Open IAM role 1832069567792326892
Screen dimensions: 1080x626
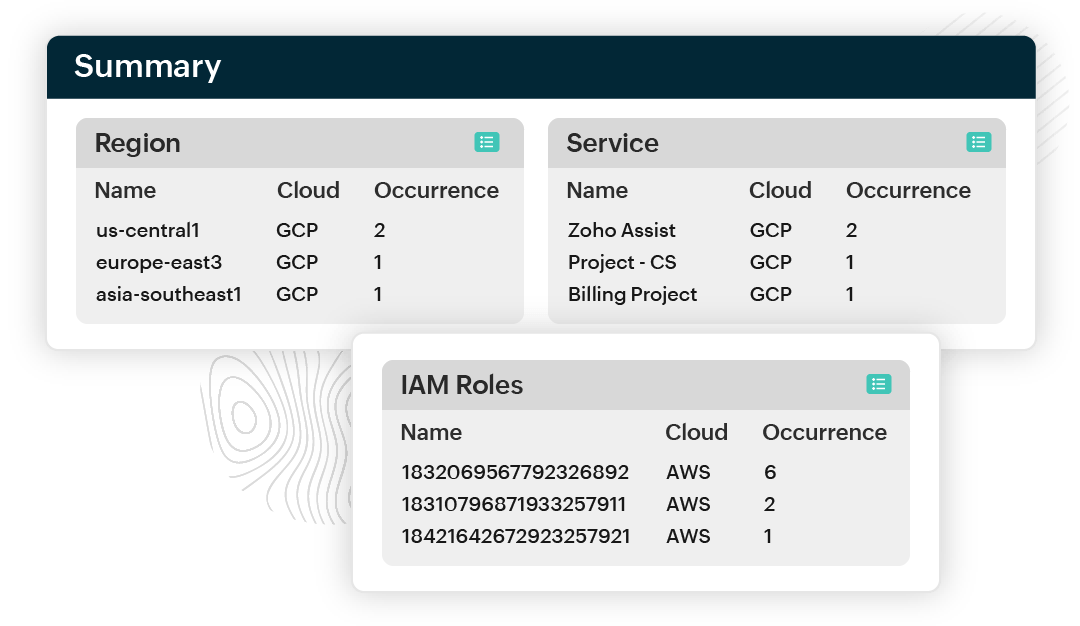point(515,471)
